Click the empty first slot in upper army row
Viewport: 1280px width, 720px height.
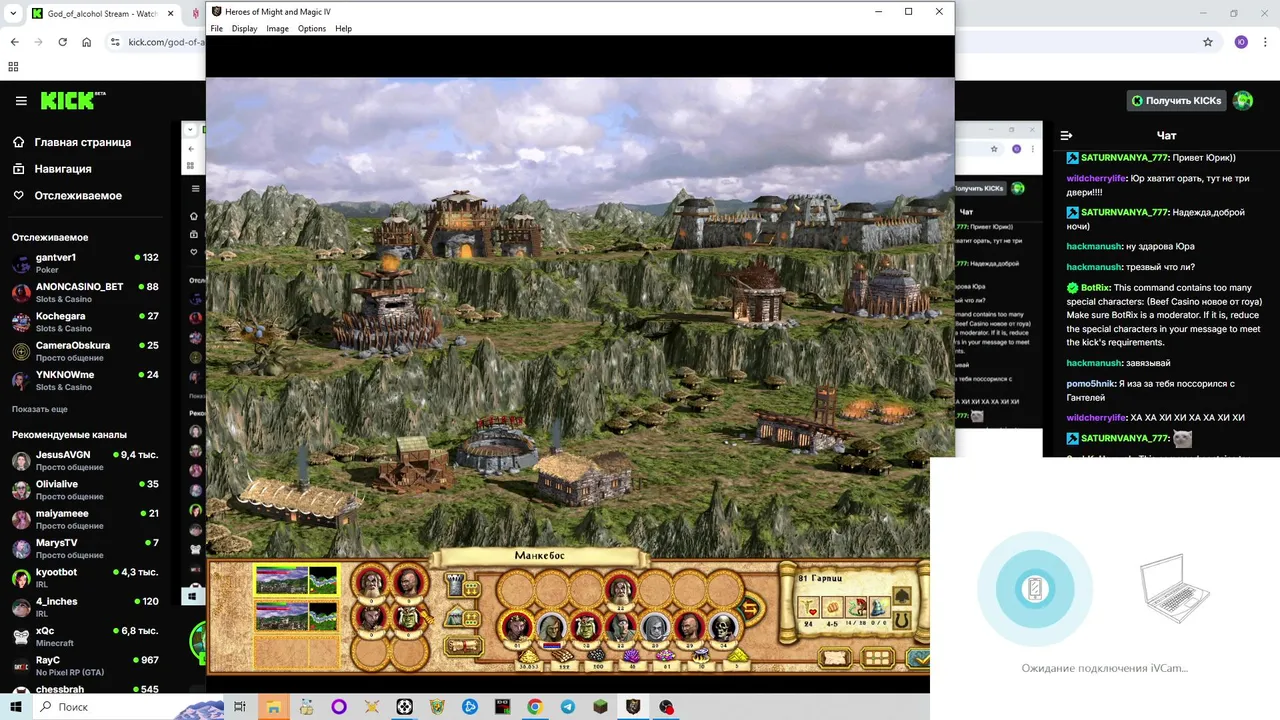pos(518,589)
